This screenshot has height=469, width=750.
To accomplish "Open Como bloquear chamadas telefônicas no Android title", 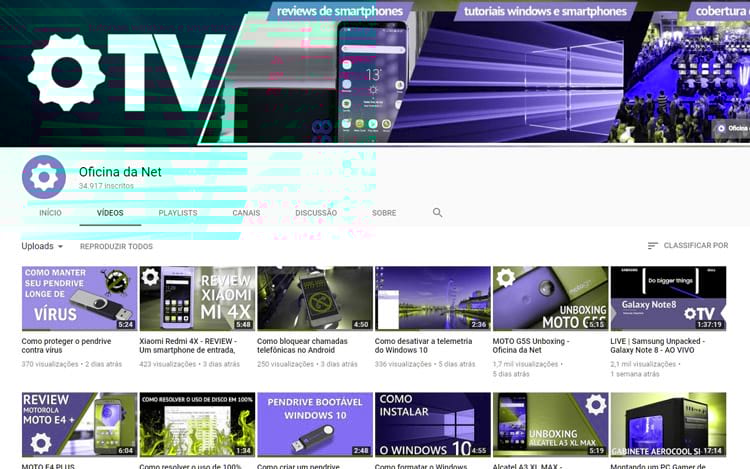I will (x=302, y=346).
